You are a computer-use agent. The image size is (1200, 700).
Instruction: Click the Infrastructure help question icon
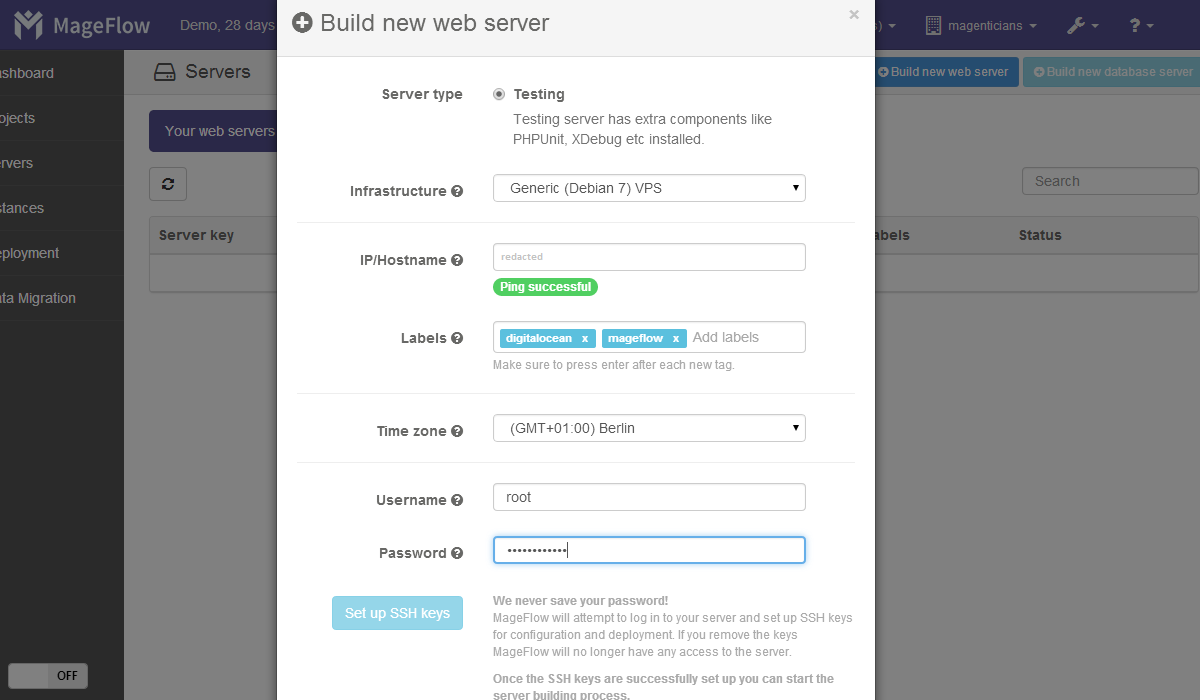coord(457,191)
